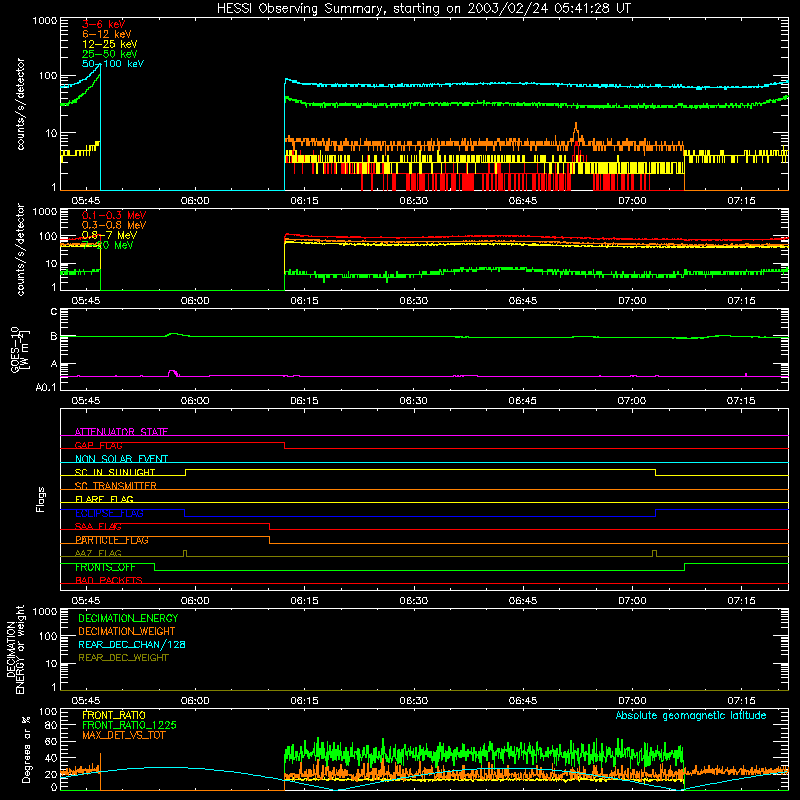Viewport: 800px width, 800px height.
Task: Click the yellow 0.8-7 MeV legend label
Action: 109,235
